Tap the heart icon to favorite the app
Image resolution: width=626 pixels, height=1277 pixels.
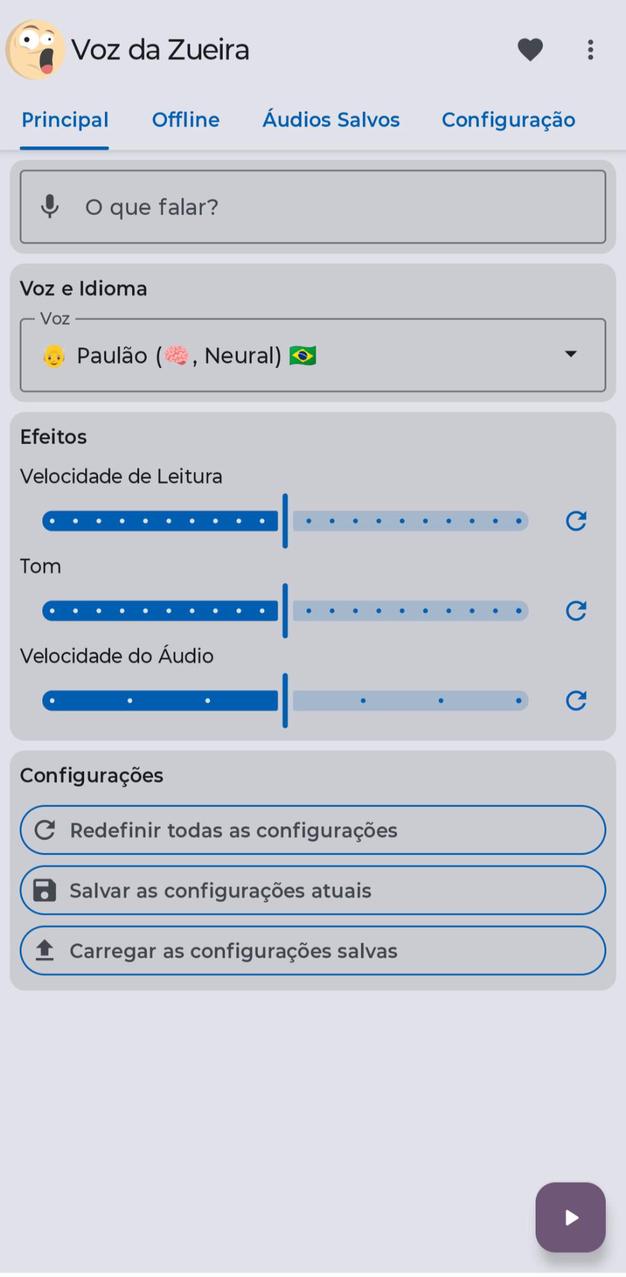[530, 49]
